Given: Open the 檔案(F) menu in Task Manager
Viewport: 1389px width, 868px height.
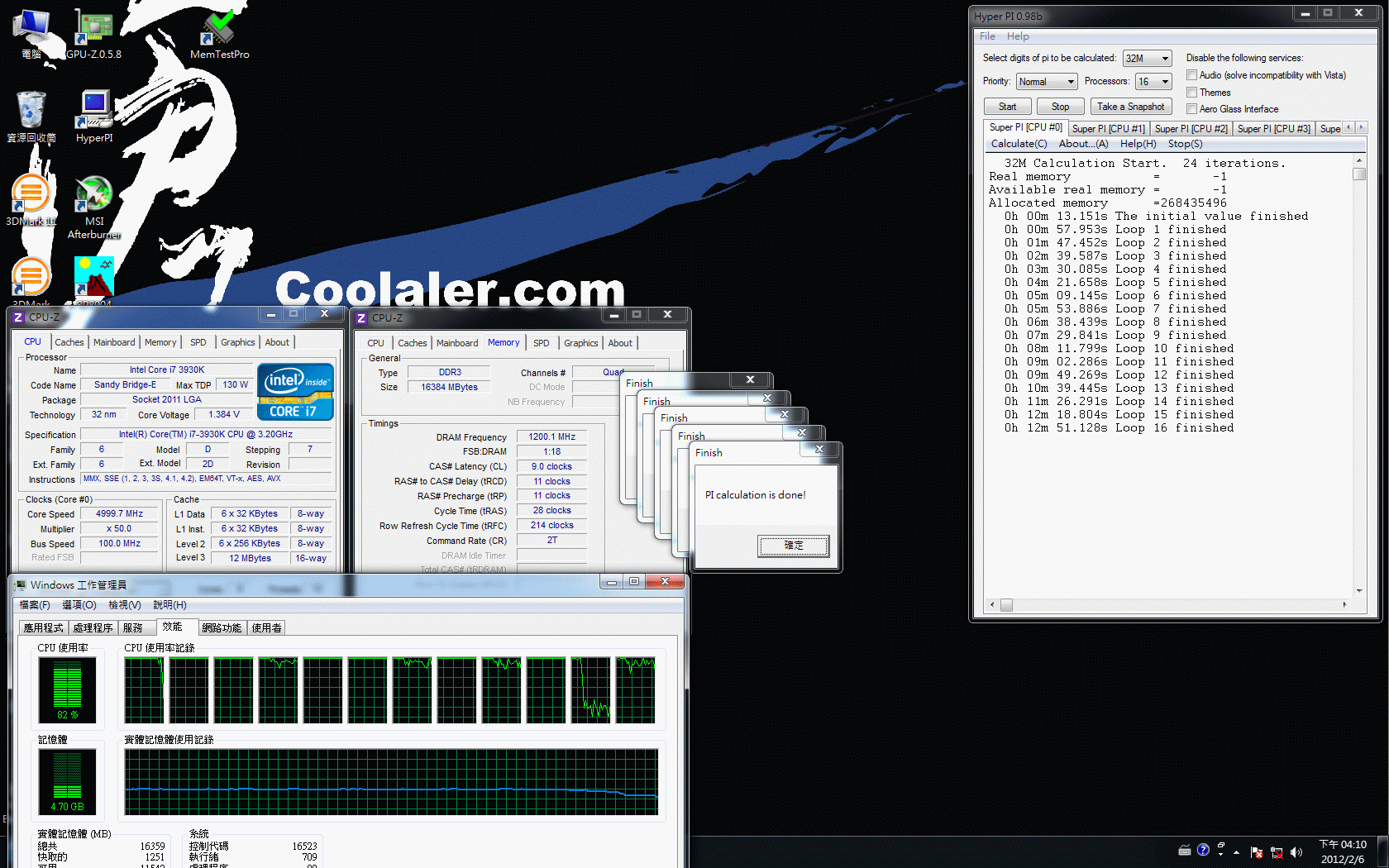Looking at the screenshot, I should (35, 605).
